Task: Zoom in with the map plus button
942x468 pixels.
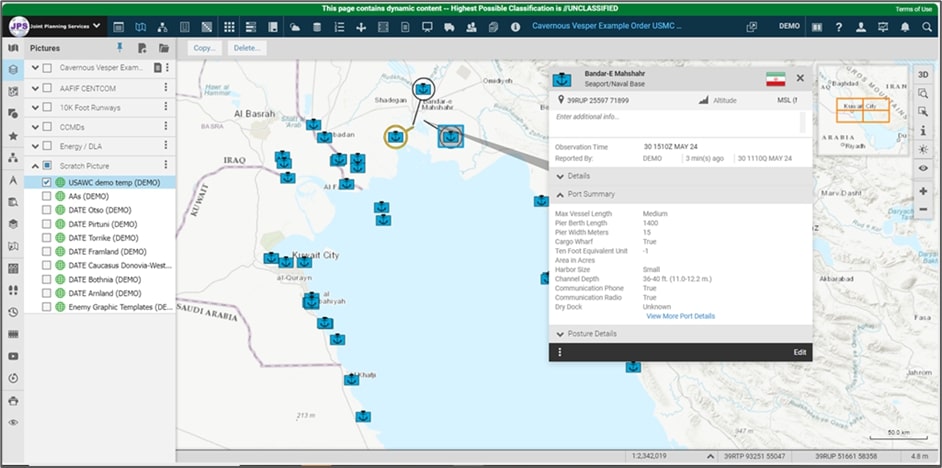Action: [x=923, y=191]
